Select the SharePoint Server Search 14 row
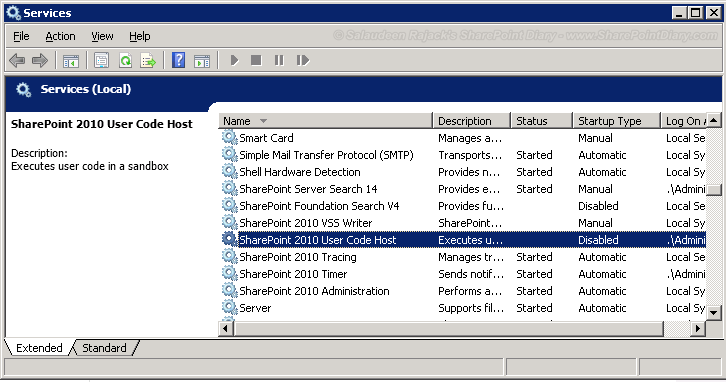This screenshot has height=382, width=726. [462, 189]
